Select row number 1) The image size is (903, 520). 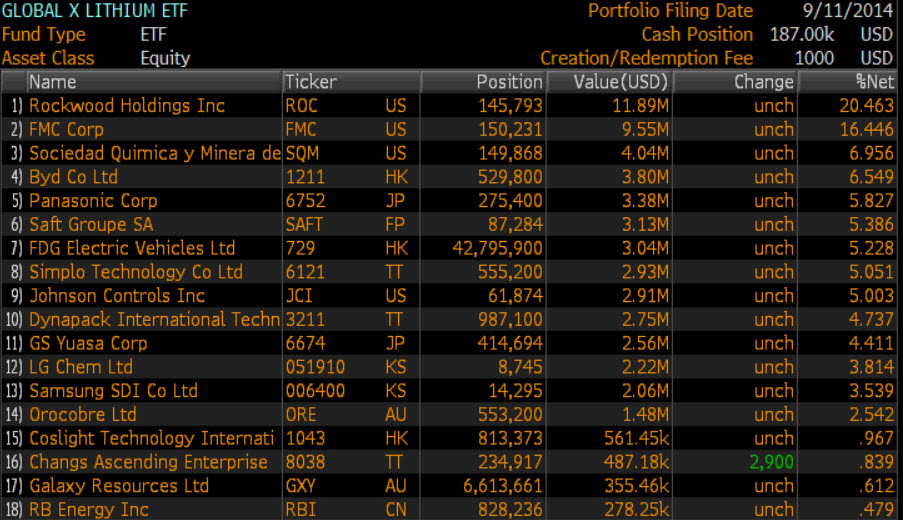pyautogui.click(x=16, y=105)
